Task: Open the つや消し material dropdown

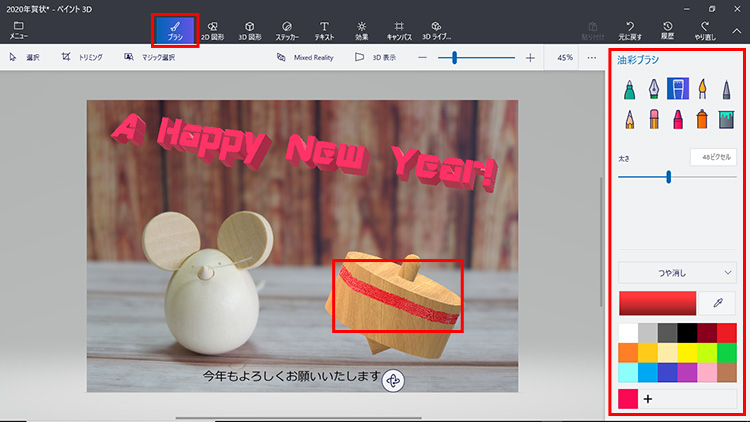Action: [x=677, y=271]
